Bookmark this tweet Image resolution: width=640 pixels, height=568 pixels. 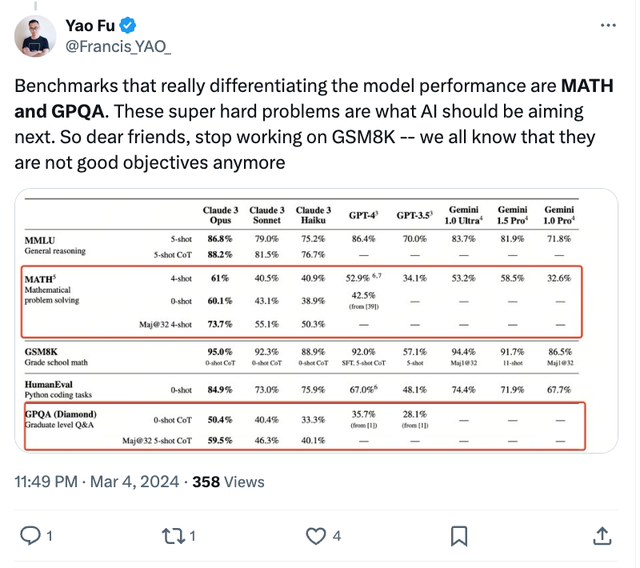[x=459, y=536]
